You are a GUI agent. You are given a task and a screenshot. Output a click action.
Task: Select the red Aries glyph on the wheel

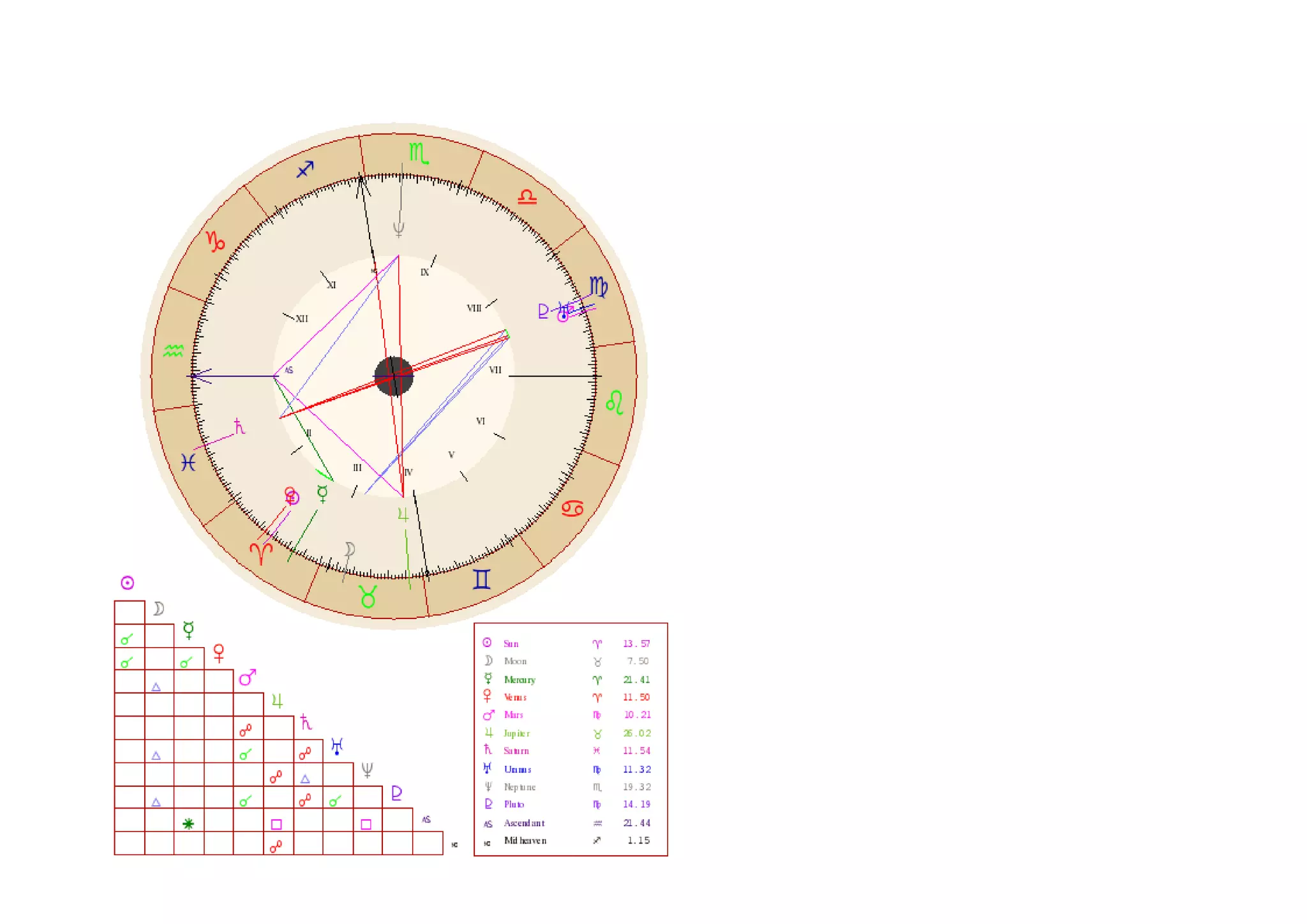[x=261, y=553]
